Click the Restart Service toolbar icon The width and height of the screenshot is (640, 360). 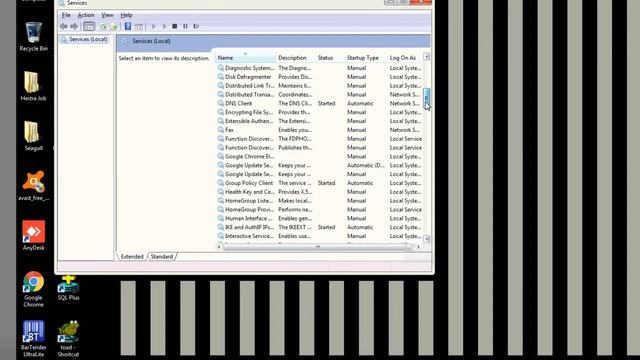(x=196, y=27)
